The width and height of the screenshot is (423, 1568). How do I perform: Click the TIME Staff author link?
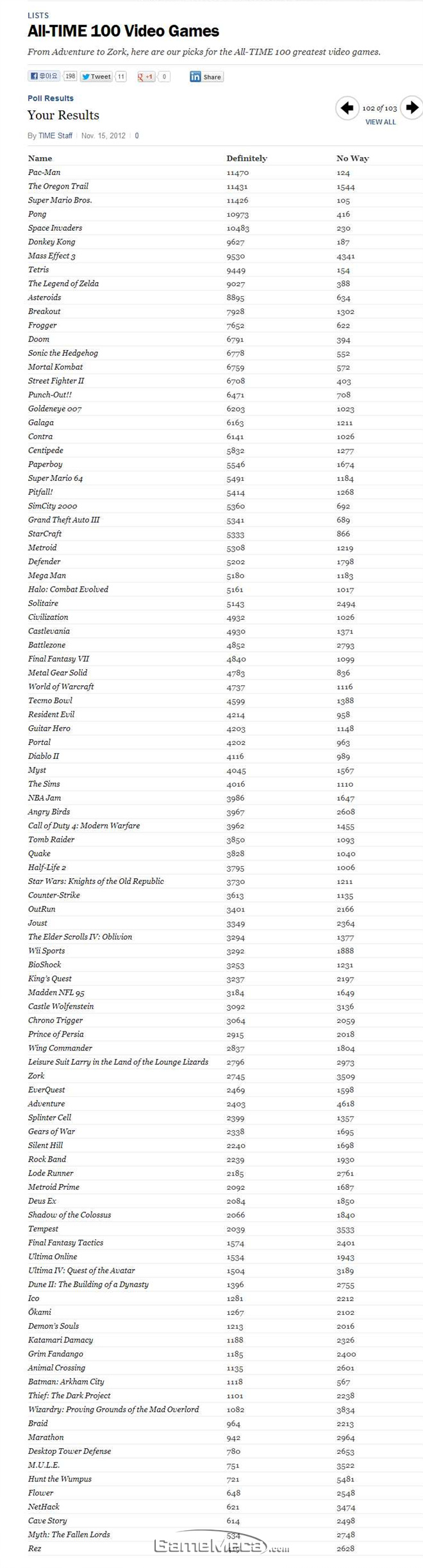pos(55,136)
